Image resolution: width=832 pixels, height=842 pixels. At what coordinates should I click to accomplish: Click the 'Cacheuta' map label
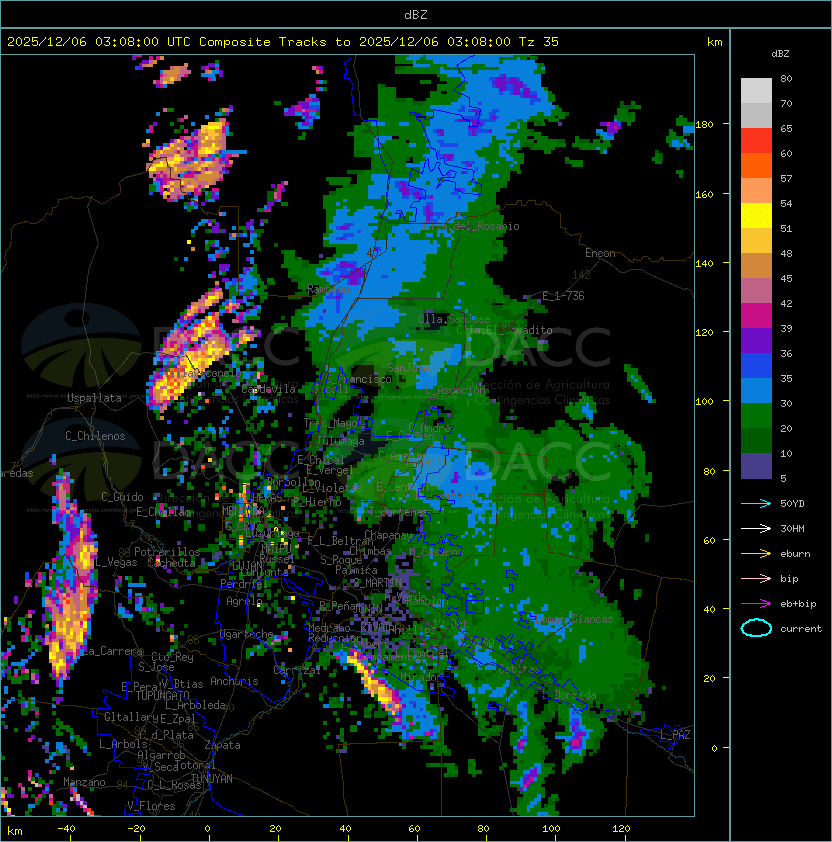pyautogui.click(x=171, y=562)
